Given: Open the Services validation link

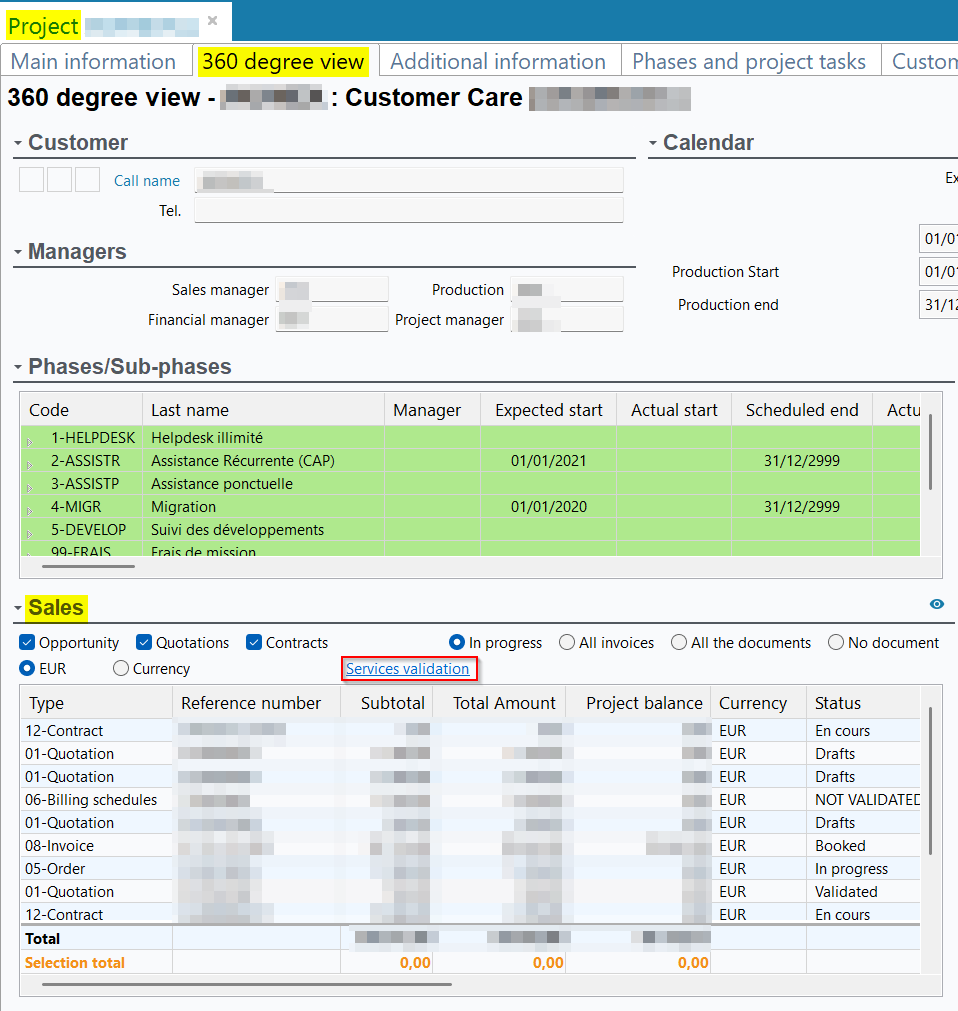Looking at the screenshot, I should [x=407, y=669].
